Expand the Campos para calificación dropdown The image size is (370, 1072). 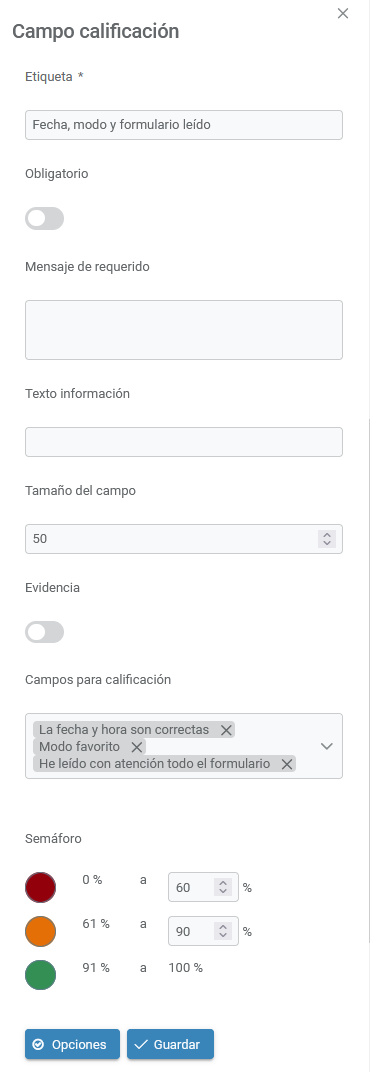[x=327, y=746]
